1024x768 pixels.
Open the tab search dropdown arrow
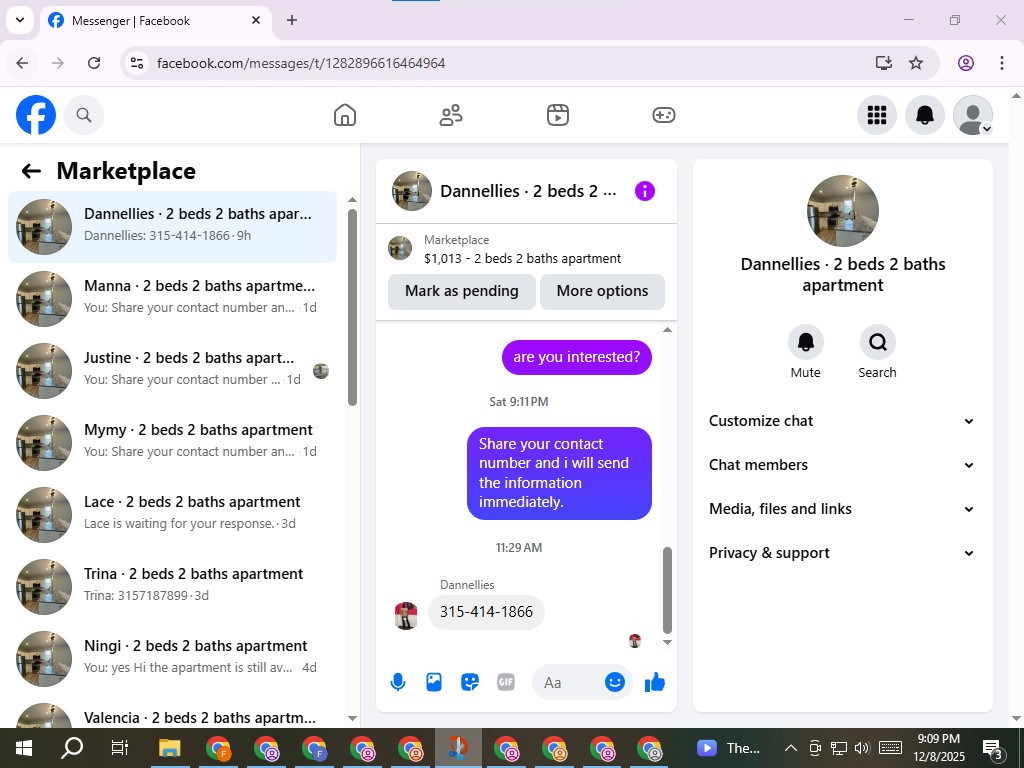(20, 20)
